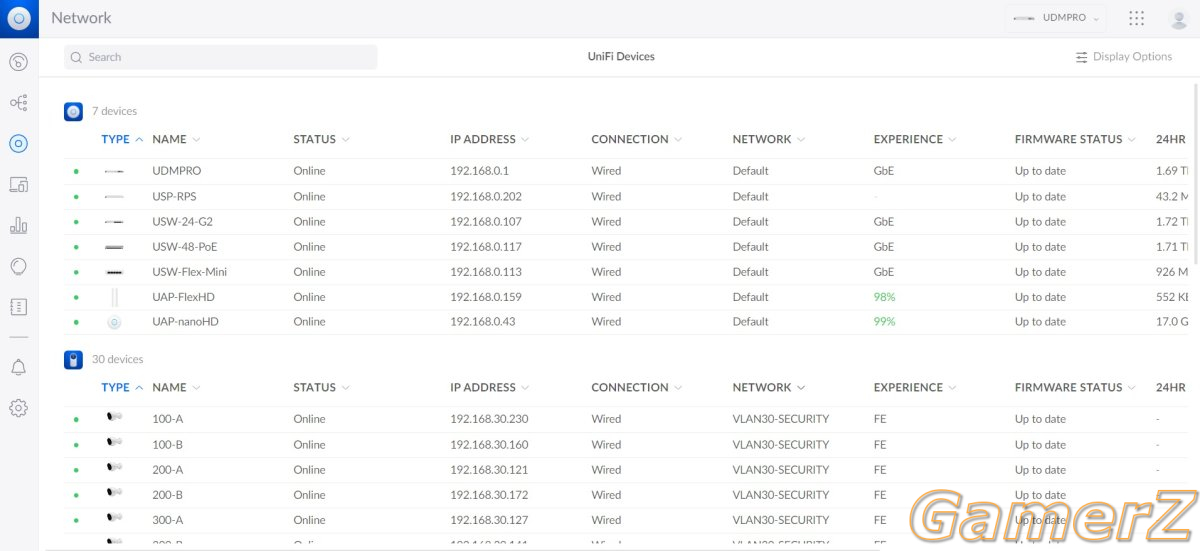Open the USP-RPS device name

coord(174,197)
